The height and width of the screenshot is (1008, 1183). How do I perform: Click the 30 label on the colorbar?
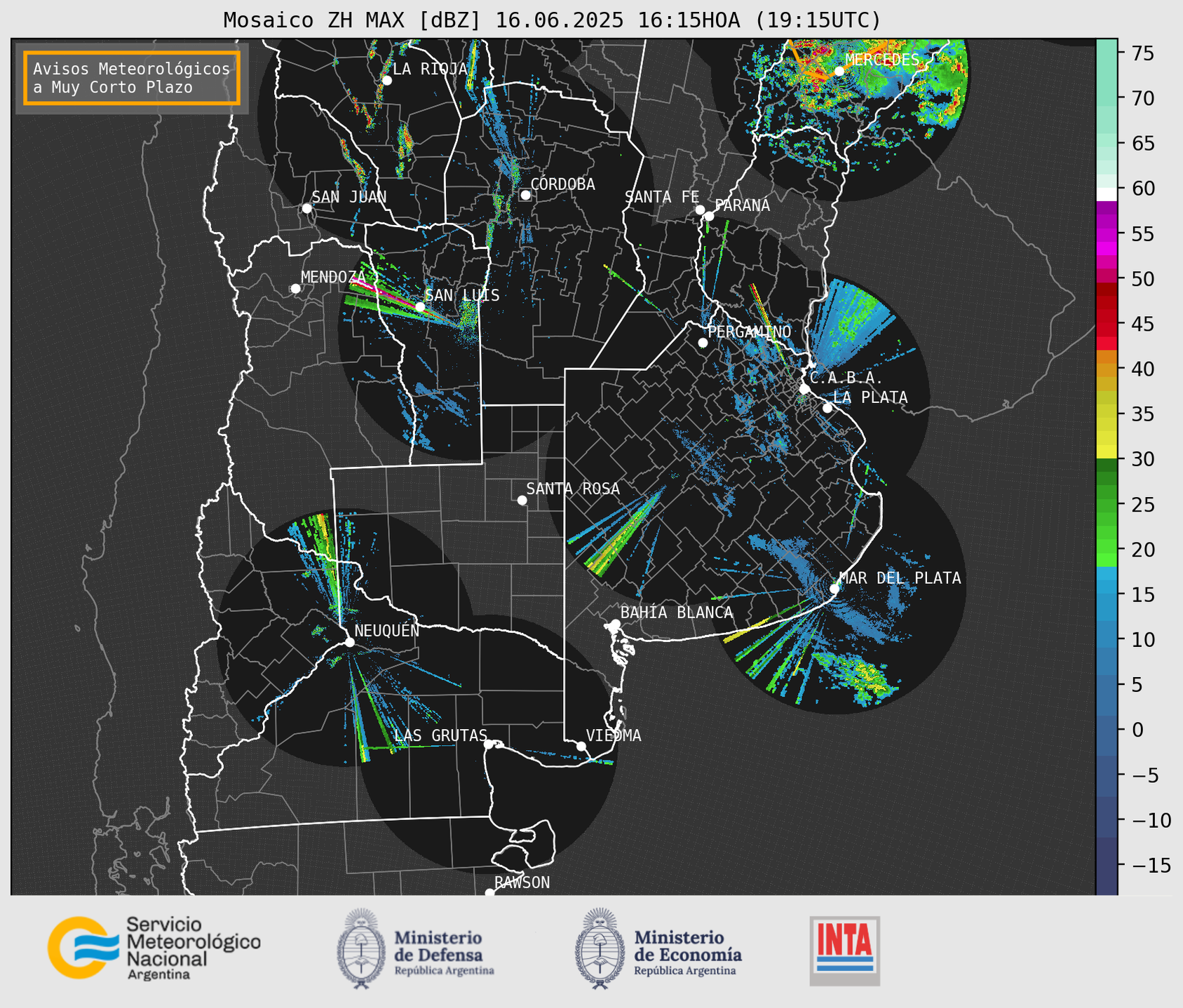[x=1143, y=459]
